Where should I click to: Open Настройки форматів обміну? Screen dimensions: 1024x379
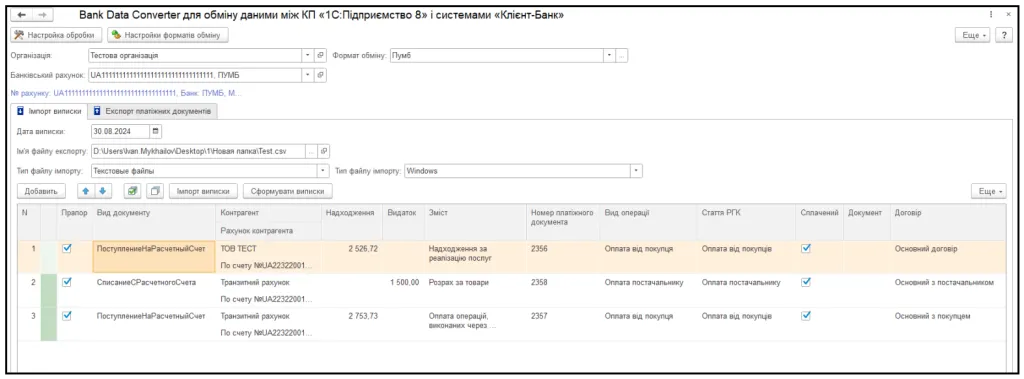[x=168, y=35]
